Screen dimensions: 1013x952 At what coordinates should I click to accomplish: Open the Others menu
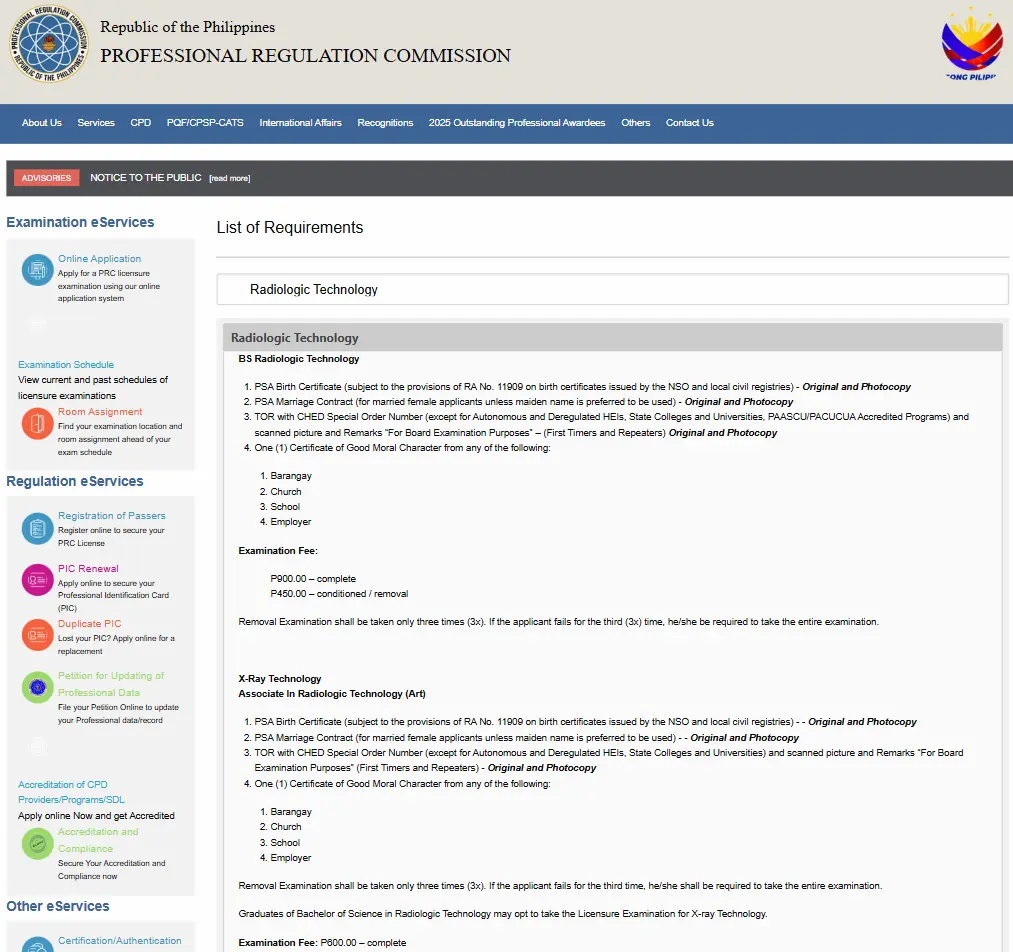click(636, 123)
